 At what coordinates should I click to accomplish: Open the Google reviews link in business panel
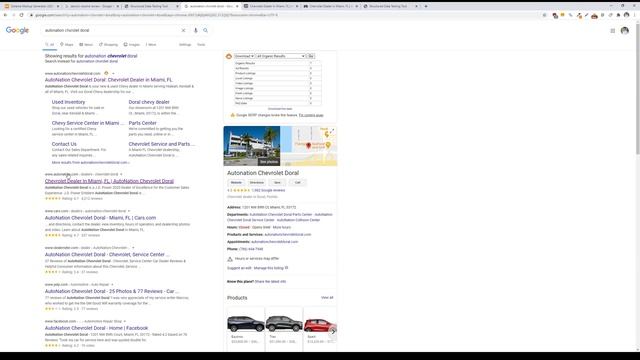coord(268,190)
